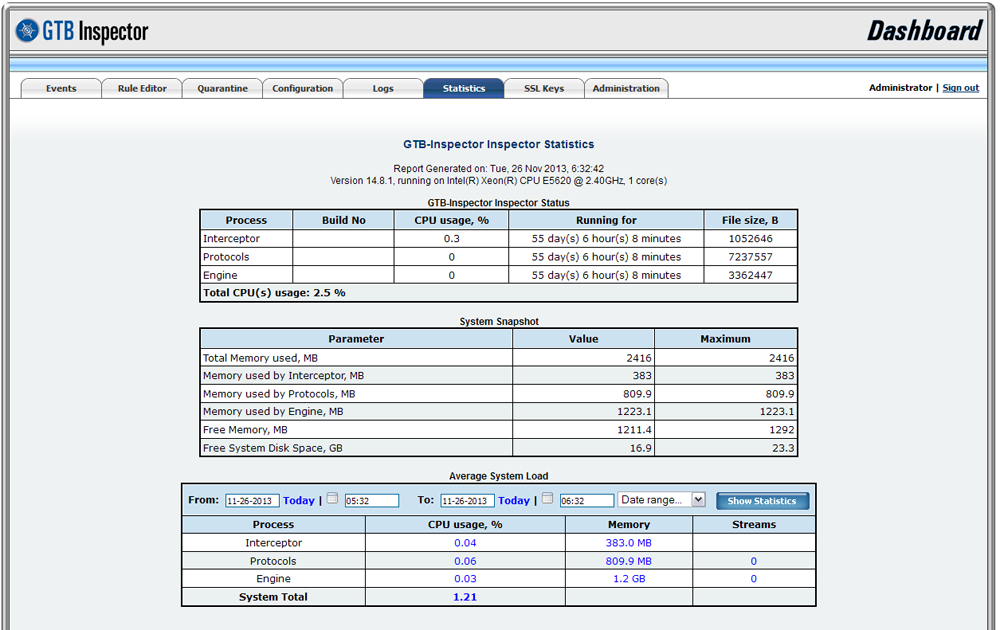Edit the From date field 11-26-2013
Screen dimensions: 1000x630
(252, 501)
